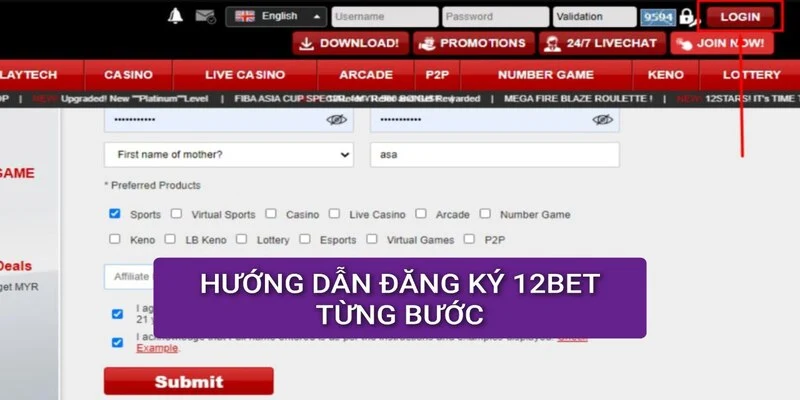Open the PROMOTIONS button
Screen dimensions: 800x400
474,44
